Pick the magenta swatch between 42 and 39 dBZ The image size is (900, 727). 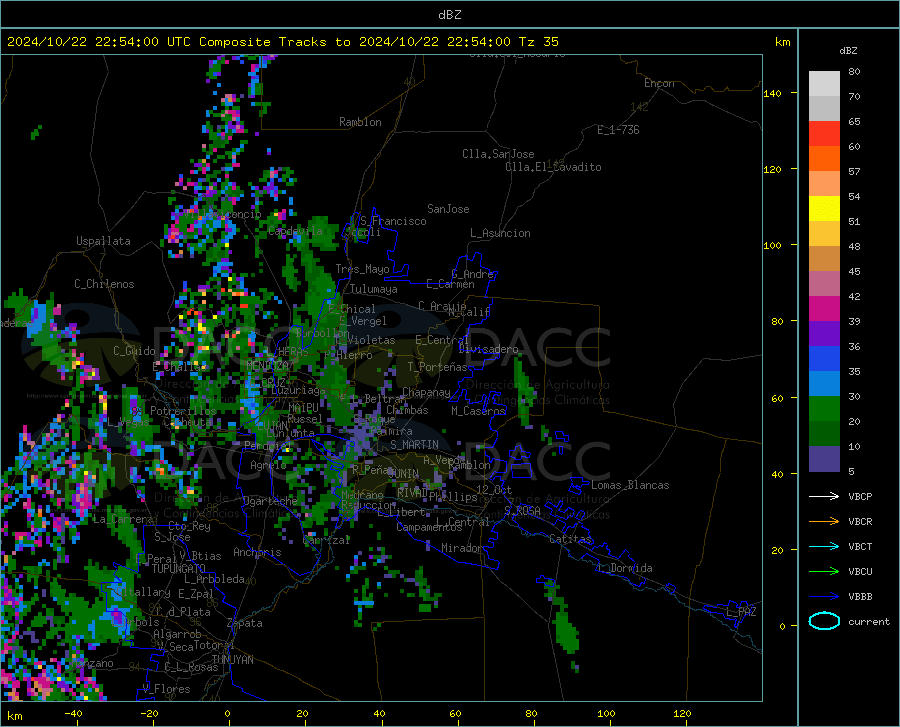click(x=824, y=309)
